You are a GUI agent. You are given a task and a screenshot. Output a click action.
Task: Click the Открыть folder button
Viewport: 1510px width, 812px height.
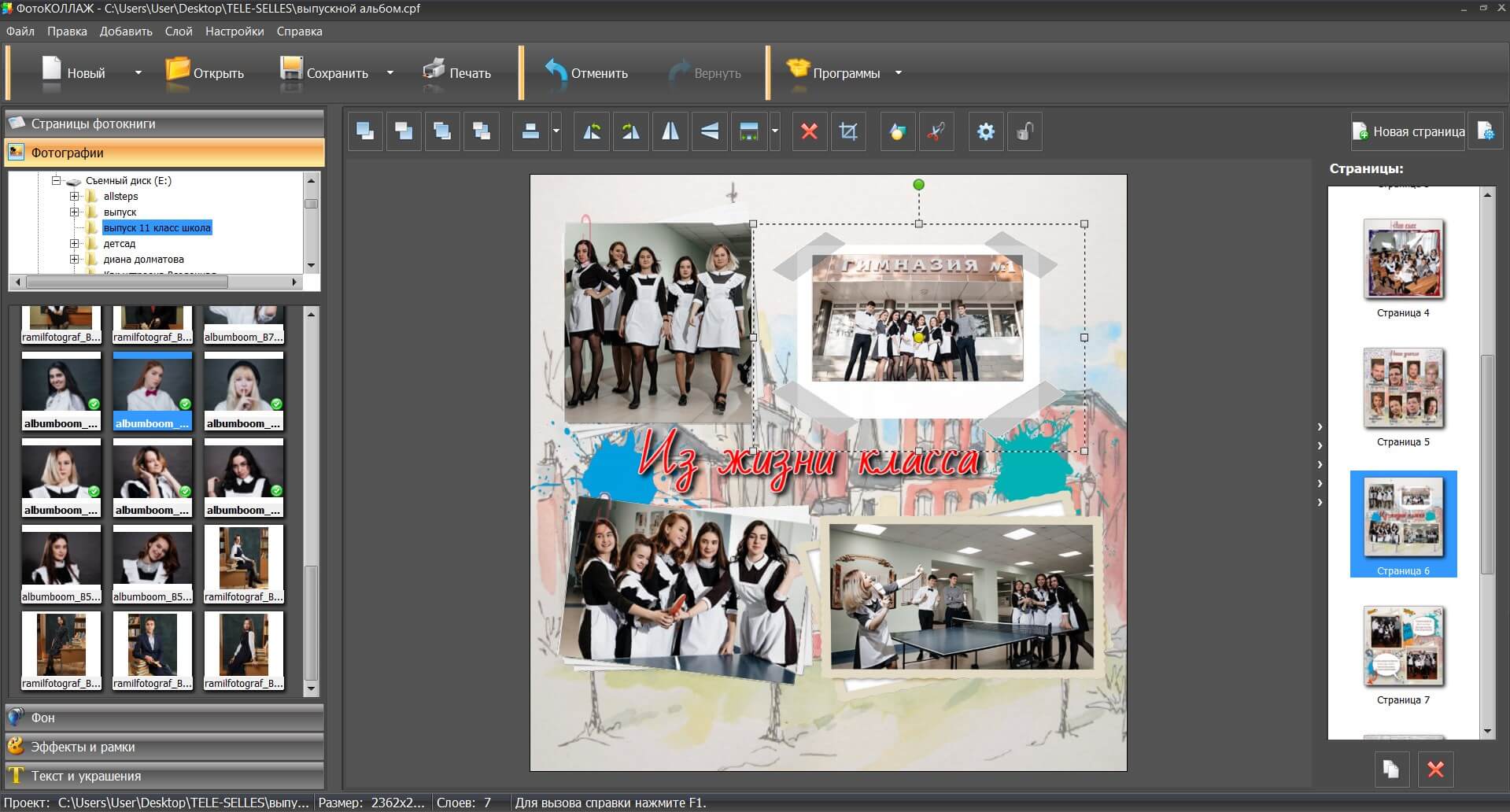click(205, 72)
